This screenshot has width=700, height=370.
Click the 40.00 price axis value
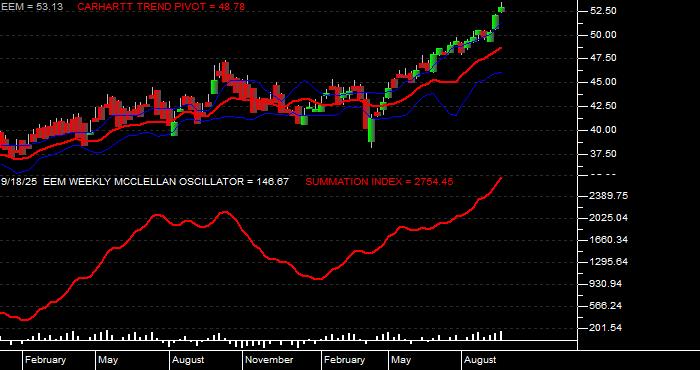tap(603, 130)
